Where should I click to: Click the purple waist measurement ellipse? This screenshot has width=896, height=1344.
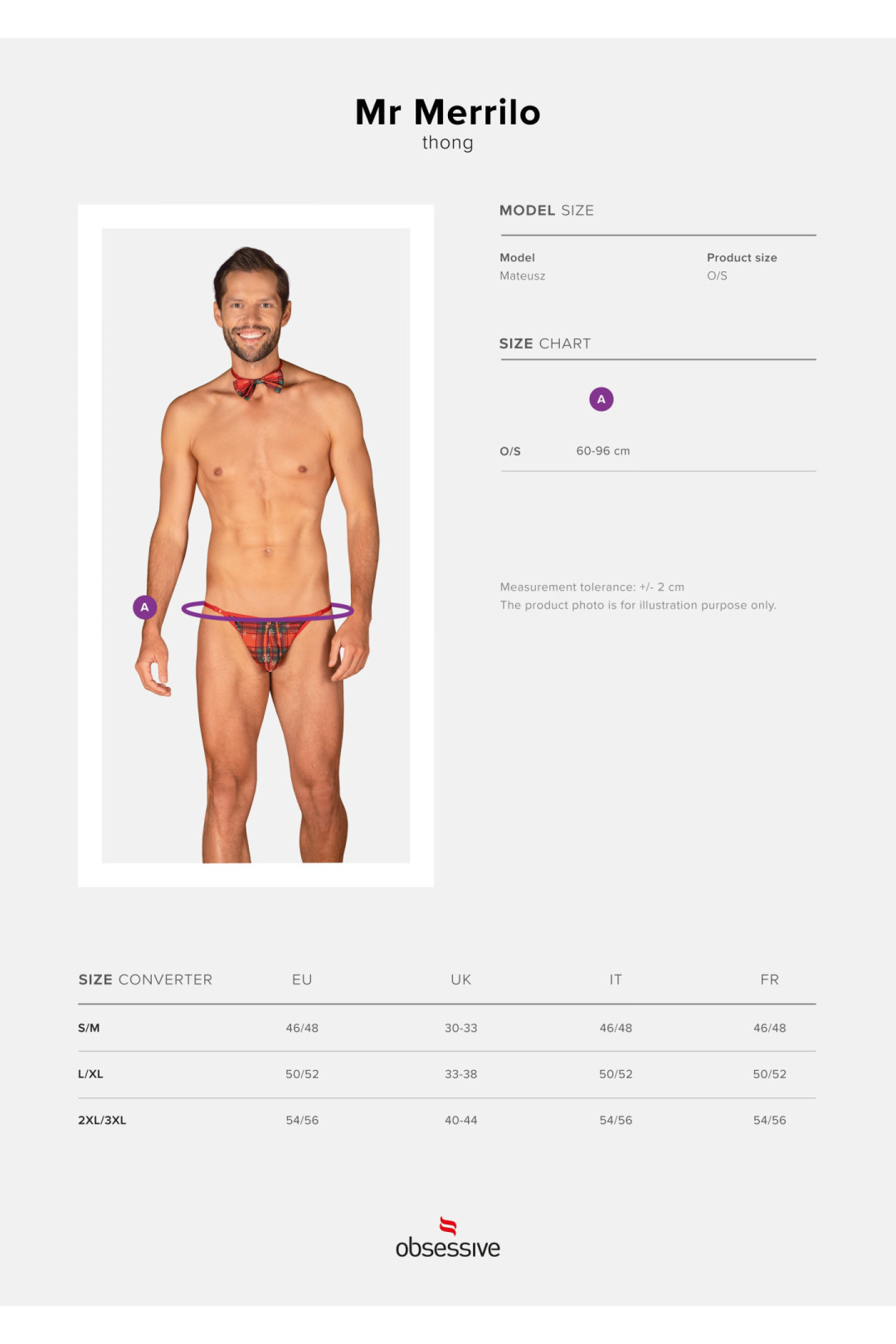pos(268,611)
